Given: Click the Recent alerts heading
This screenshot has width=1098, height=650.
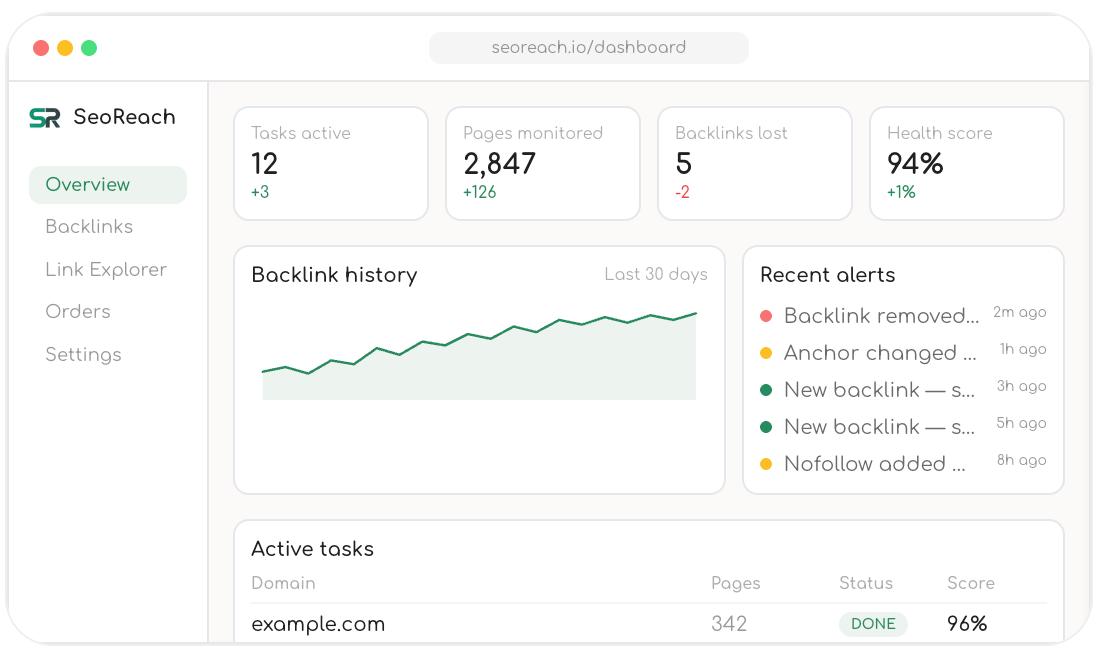Looking at the screenshot, I should point(828,275).
